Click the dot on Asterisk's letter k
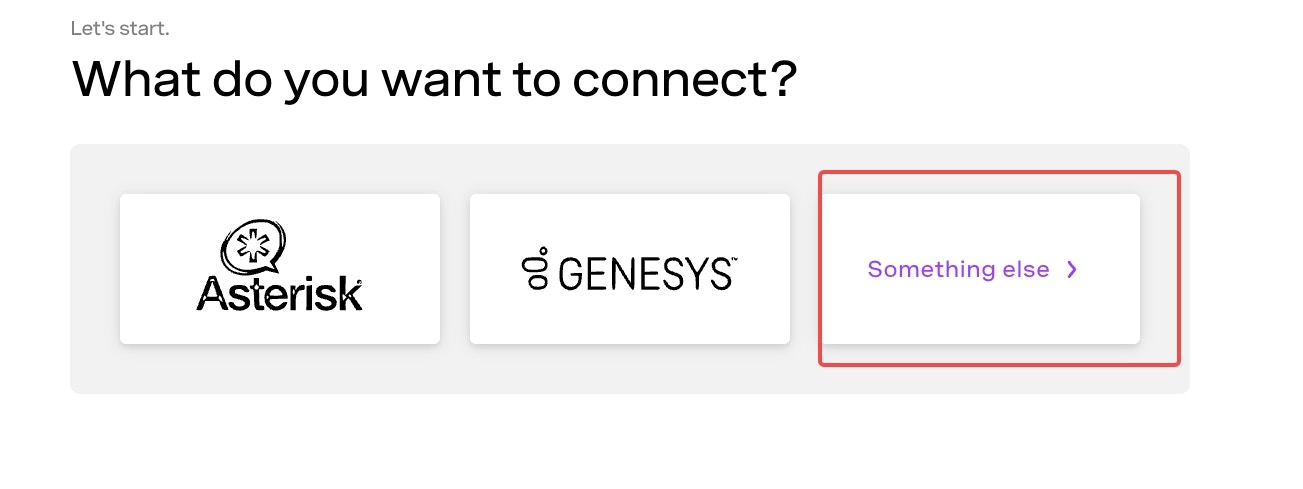1303x489 pixels. coord(359,282)
